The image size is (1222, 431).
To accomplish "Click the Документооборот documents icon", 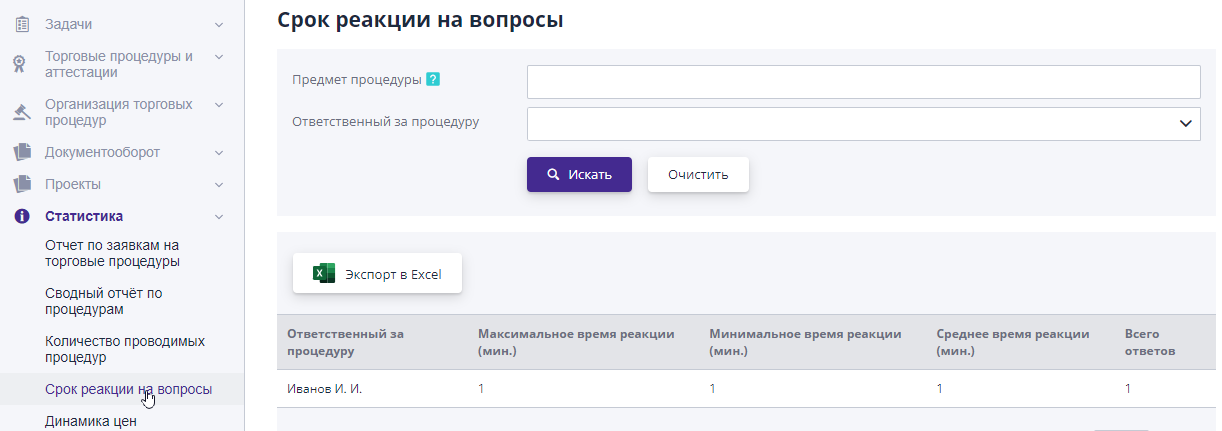I will [21, 152].
